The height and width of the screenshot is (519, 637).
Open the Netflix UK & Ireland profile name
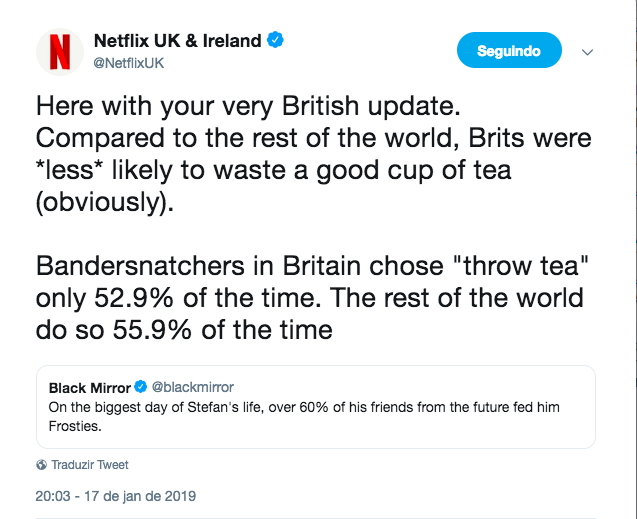(177, 41)
